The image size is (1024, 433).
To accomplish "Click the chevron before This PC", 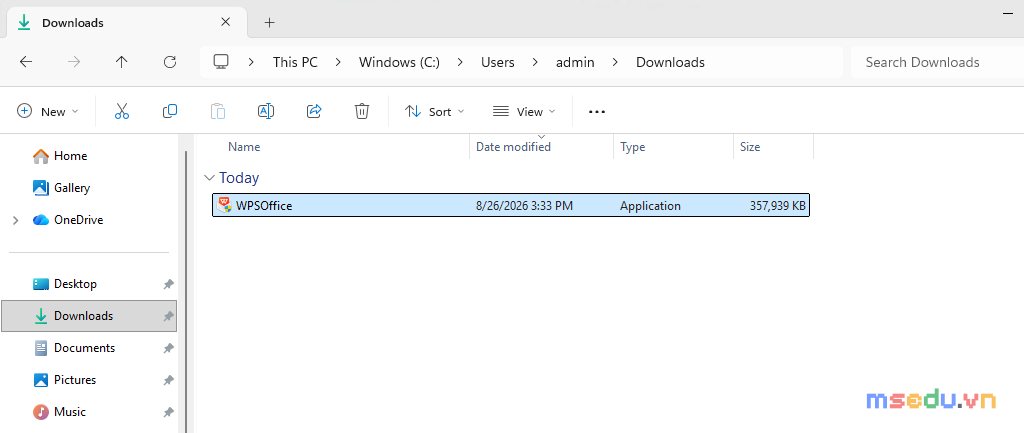I will pyautogui.click(x=251, y=62).
